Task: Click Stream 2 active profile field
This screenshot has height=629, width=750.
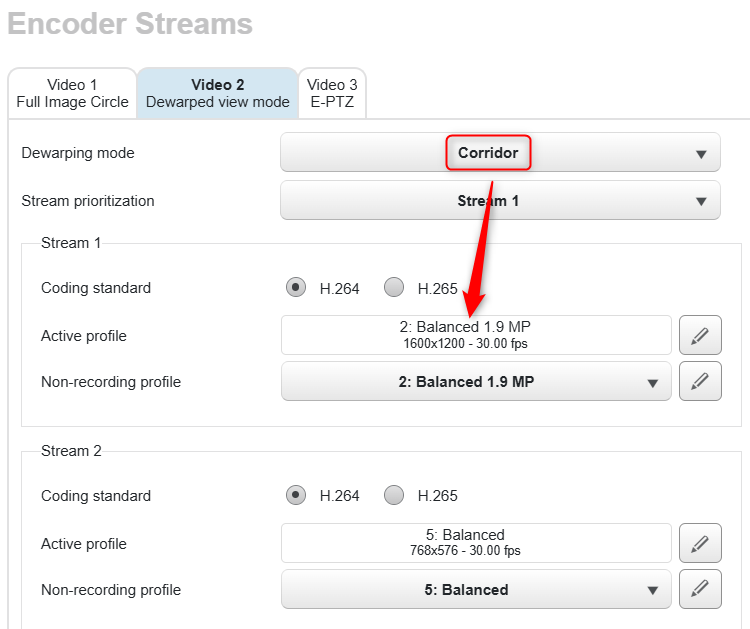Action: click(x=476, y=543)
